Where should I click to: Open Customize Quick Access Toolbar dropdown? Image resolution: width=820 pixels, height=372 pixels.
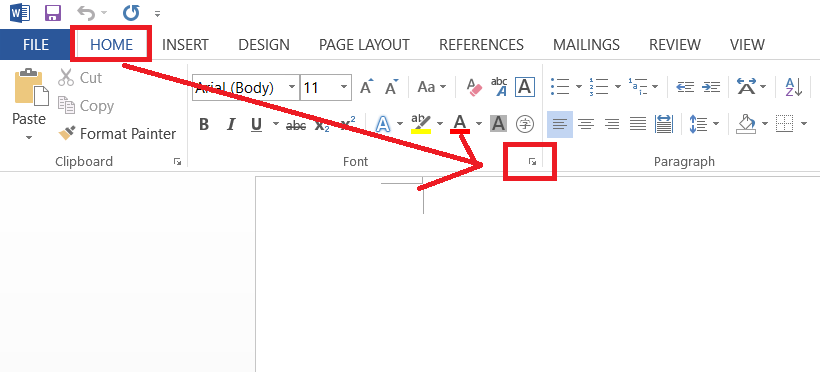[157, 14]
